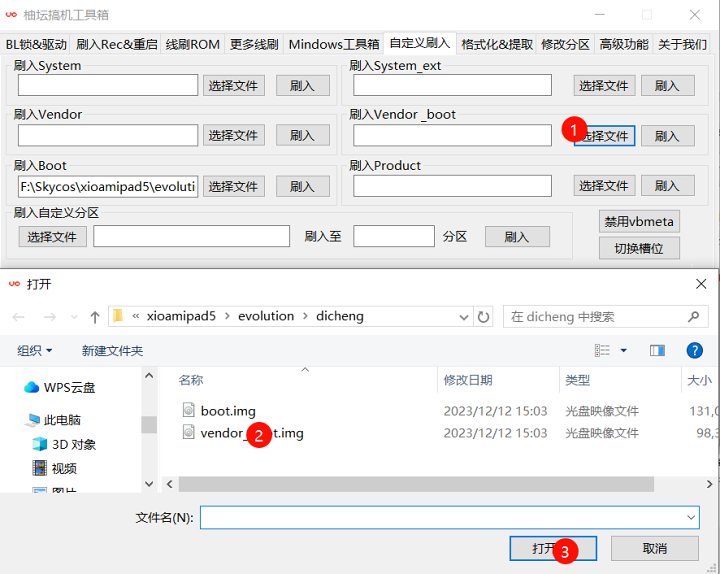Click the 在 dicheng 中搜索 search box
Image resolution: width=720 pixels, height=574 pixels.
coord(595,316)
